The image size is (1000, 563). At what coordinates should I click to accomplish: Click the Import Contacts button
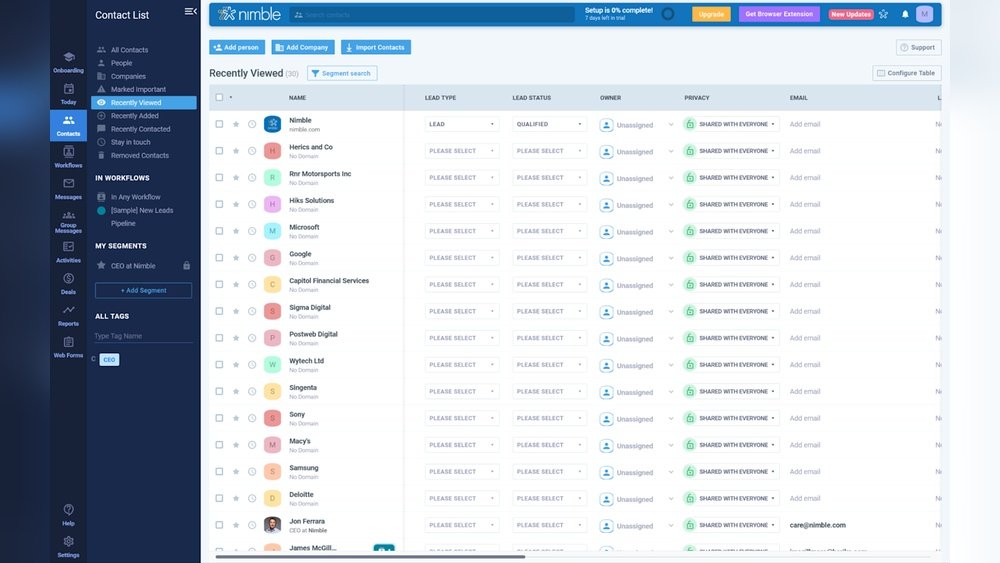[x=376, y=47]
